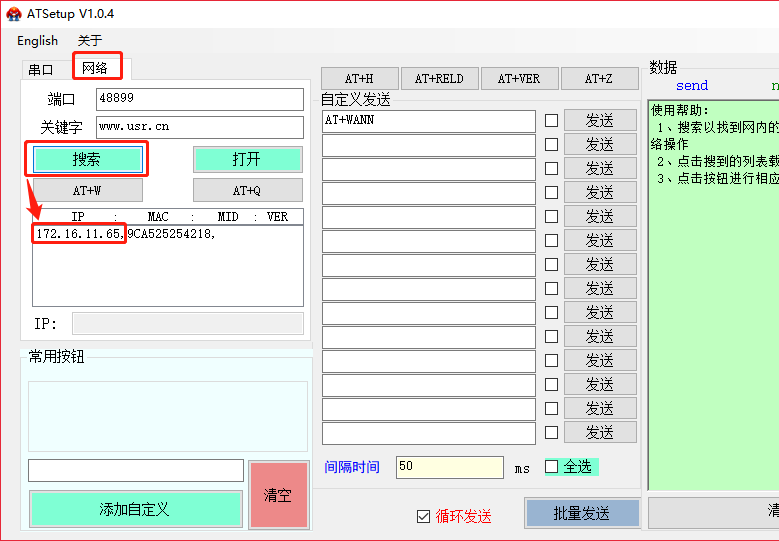Open the 关于 menu
This screenshot has width=779, height=541.
[90, 41]
